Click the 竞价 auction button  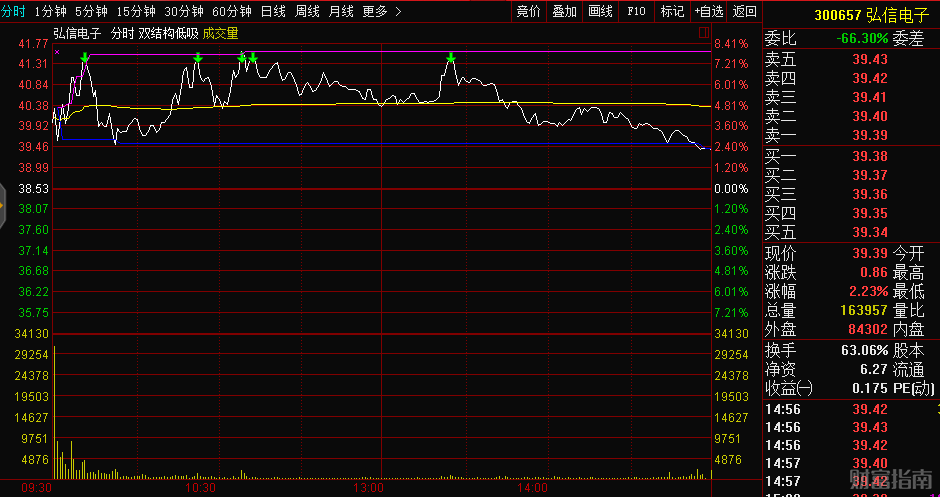pos(528,11)
